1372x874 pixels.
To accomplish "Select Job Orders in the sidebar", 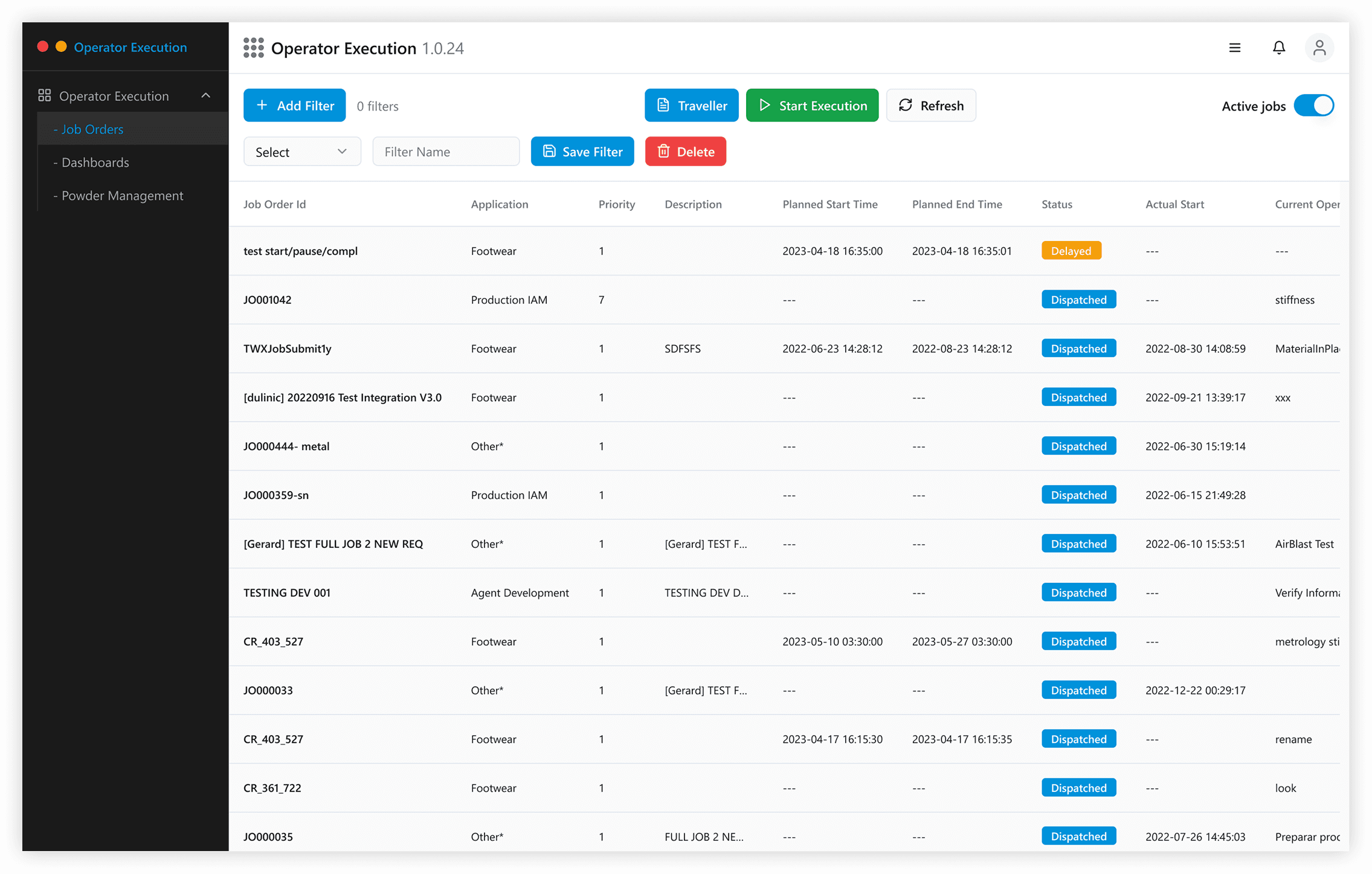I will (x=92, y=129).
